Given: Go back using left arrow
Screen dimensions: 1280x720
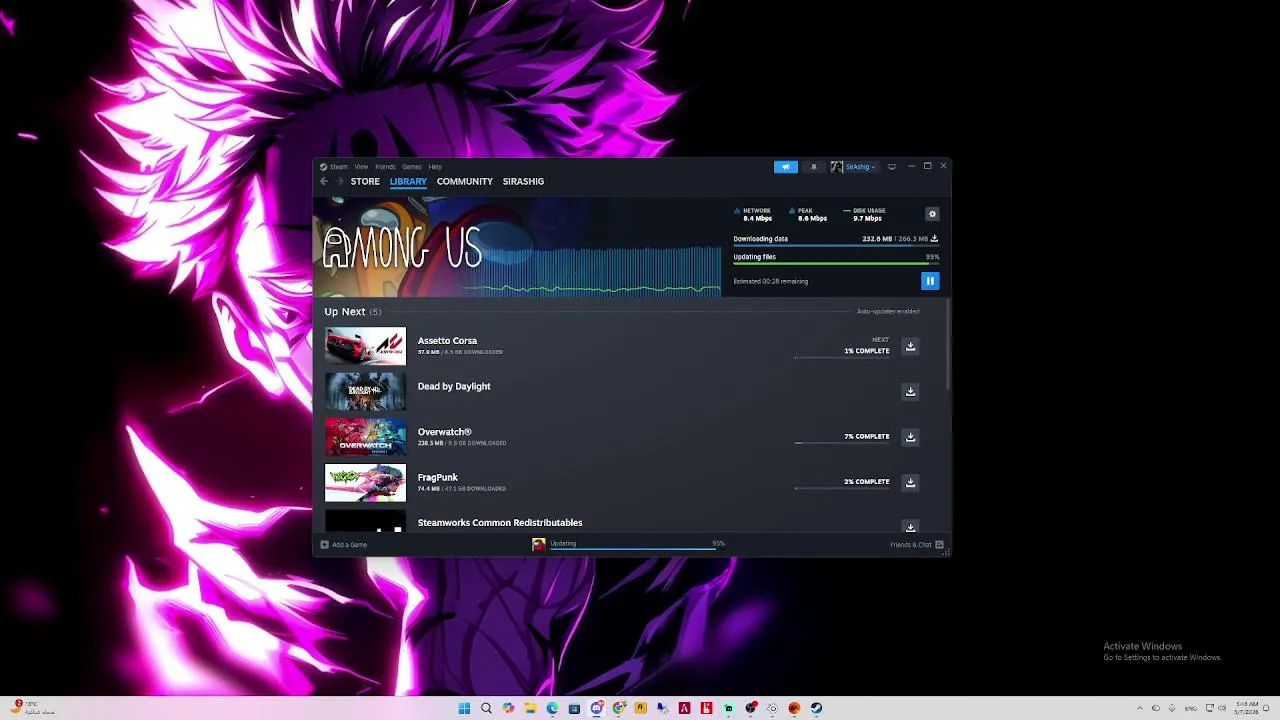Looking at the screenshot, I should [x=324, y=181].
